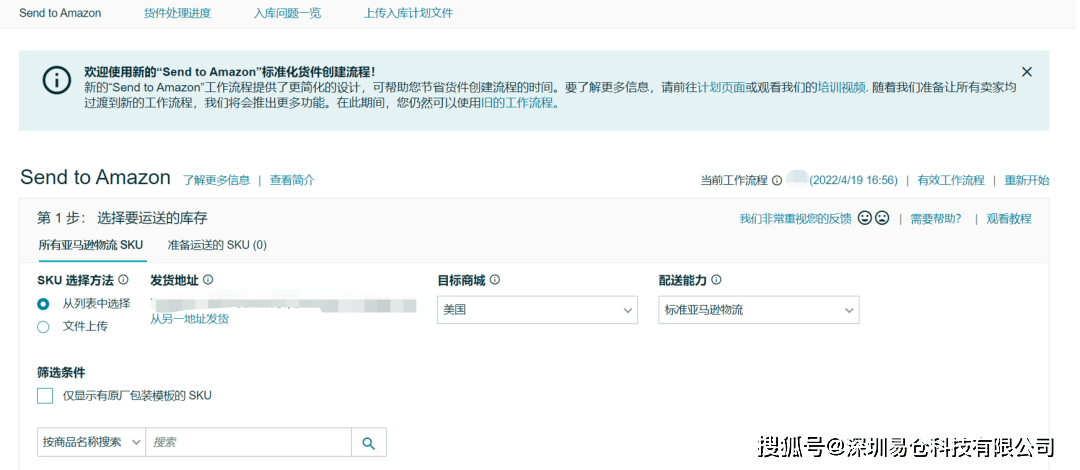Switch to 所有亚马逊物流 SKU tab
Image resolution: width=1080 pixels, height=470 pixels.
click(x=90, y=245)
